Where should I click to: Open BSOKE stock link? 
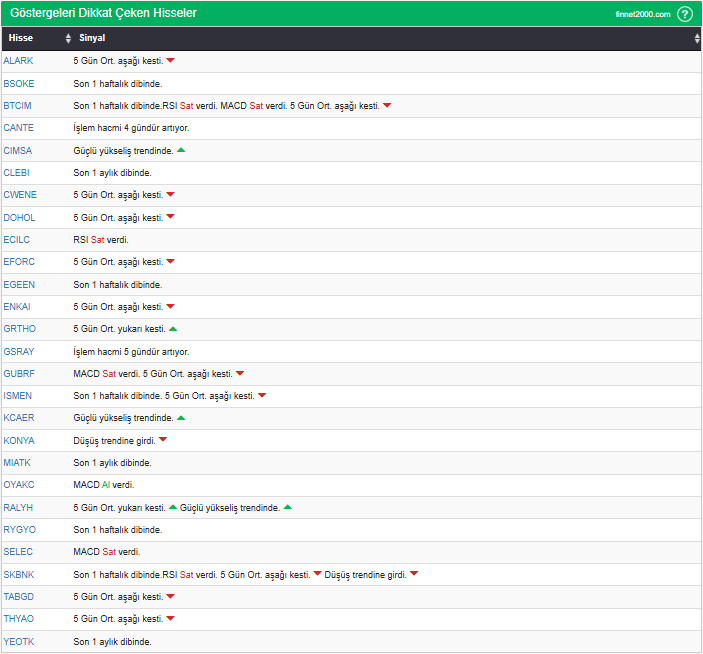(x=19, y=84)
